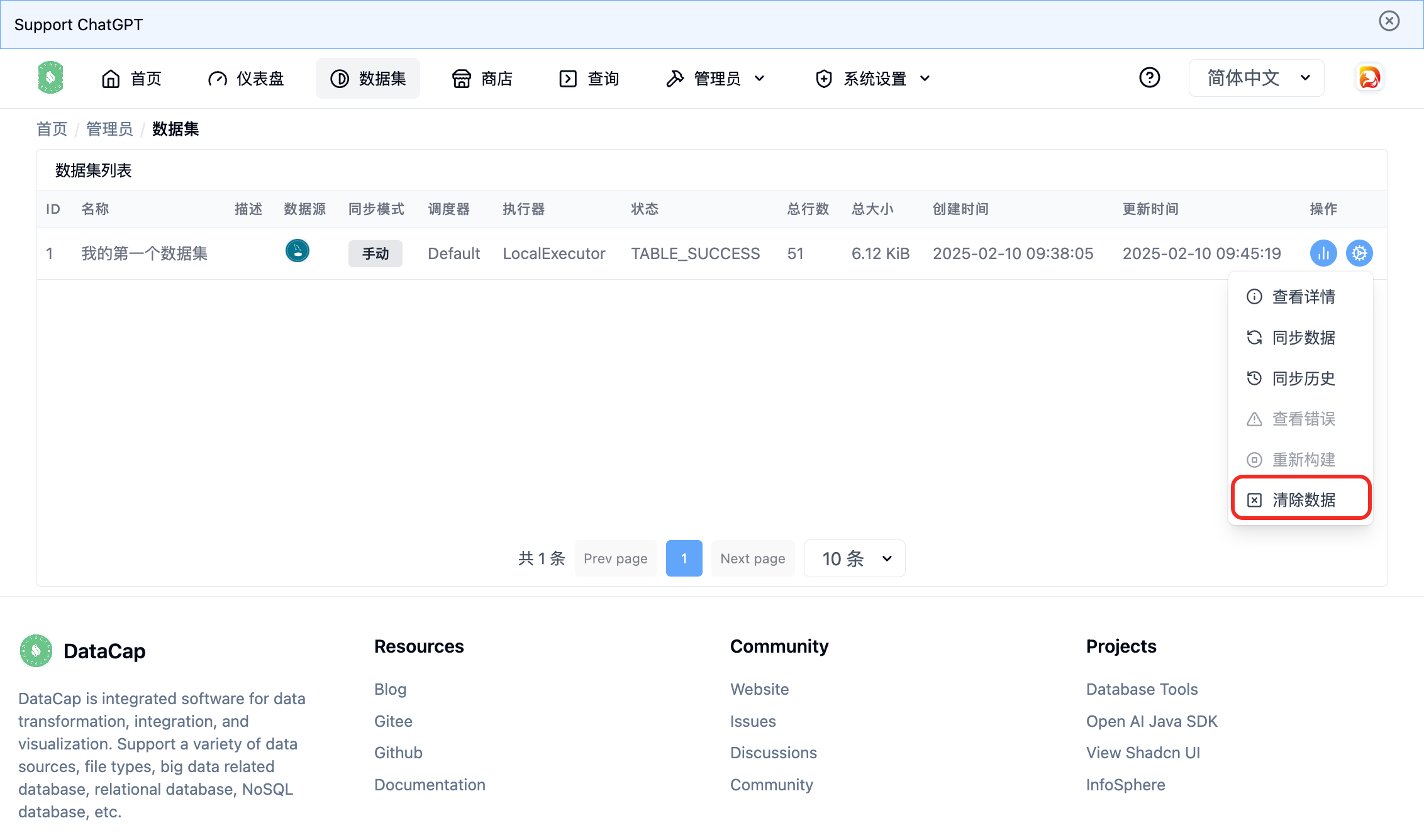The height and width of the screenshot is (840, 1424).
Task: Click the Next page button
Action: click(753, 558)
